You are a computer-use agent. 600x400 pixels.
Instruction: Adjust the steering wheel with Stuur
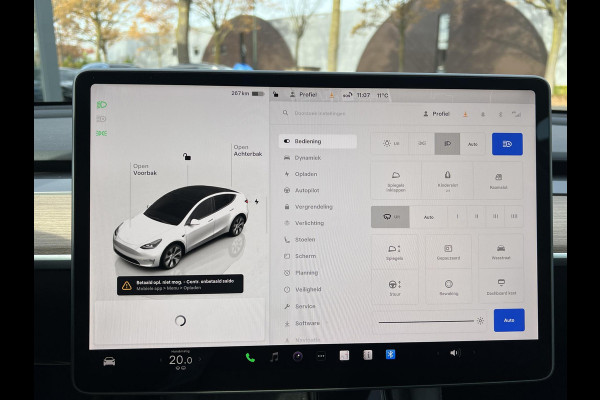395,287
